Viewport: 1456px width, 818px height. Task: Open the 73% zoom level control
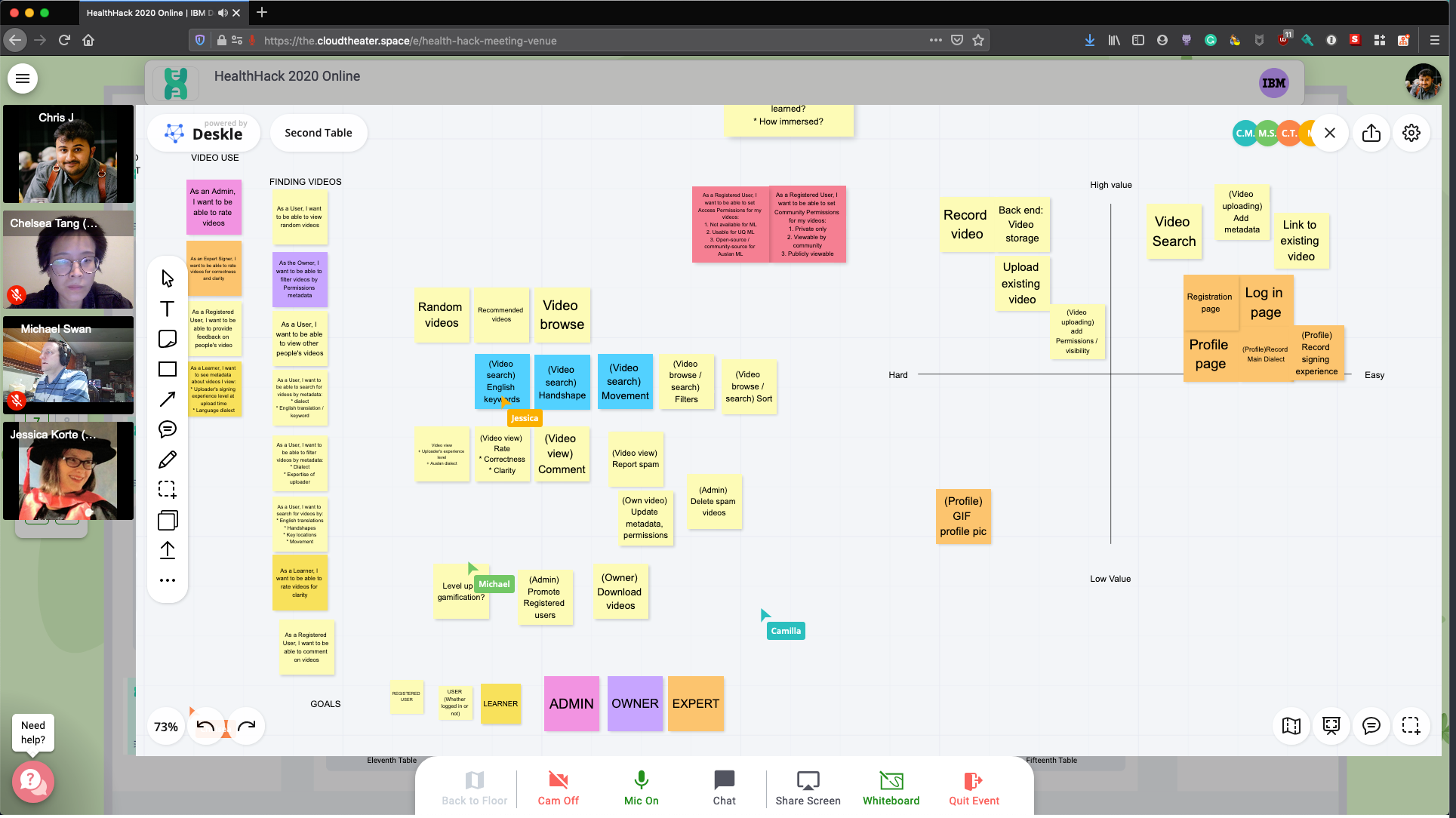(166, 727)
